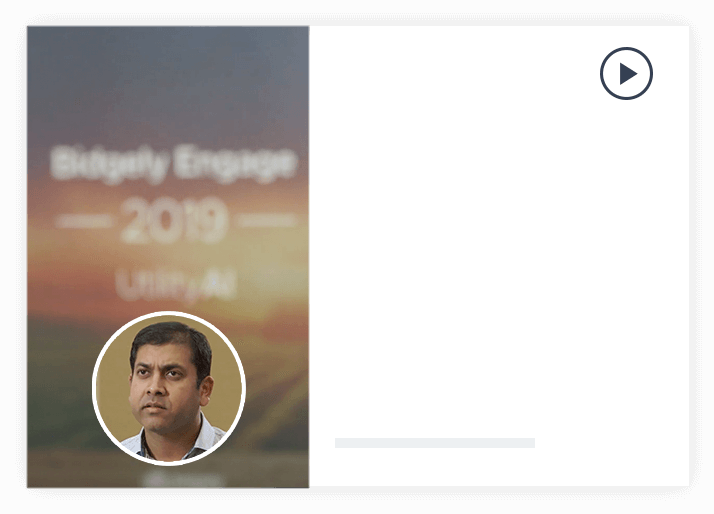Click the sunset glow beside UtilityAI text
Screen dimensions: 714x514
coord(273,285)
